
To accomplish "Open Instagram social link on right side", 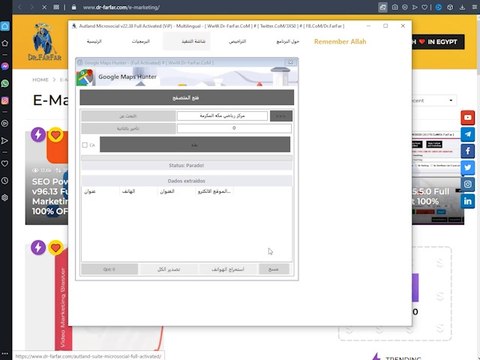I will tap(468, 184).
